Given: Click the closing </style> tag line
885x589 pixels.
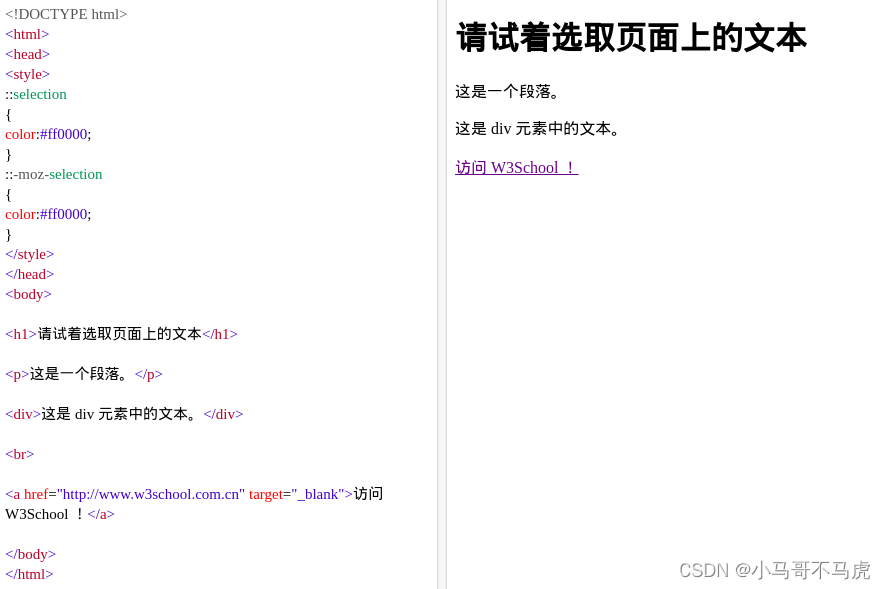Looking at the screenshot, I should coord(29,254).
